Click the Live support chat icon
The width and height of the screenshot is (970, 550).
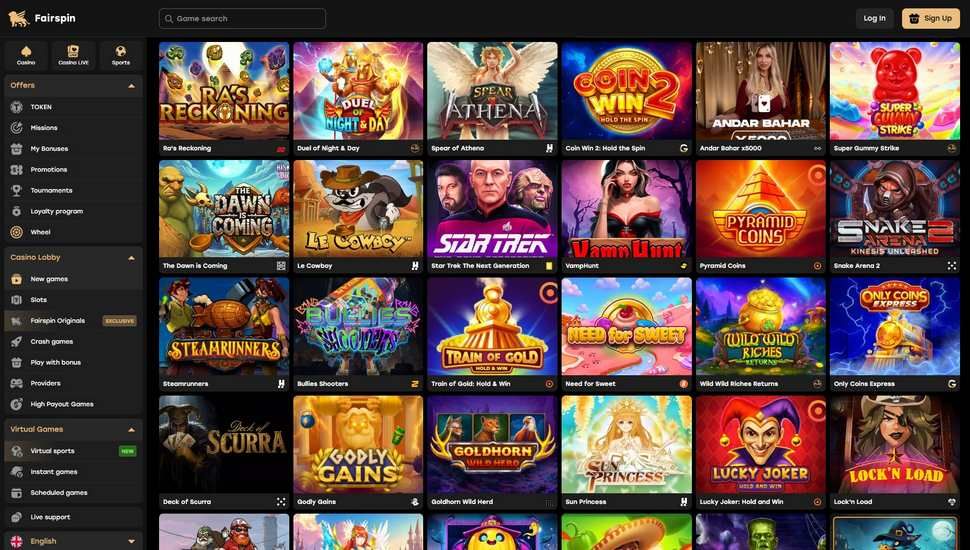click(17, 517)
